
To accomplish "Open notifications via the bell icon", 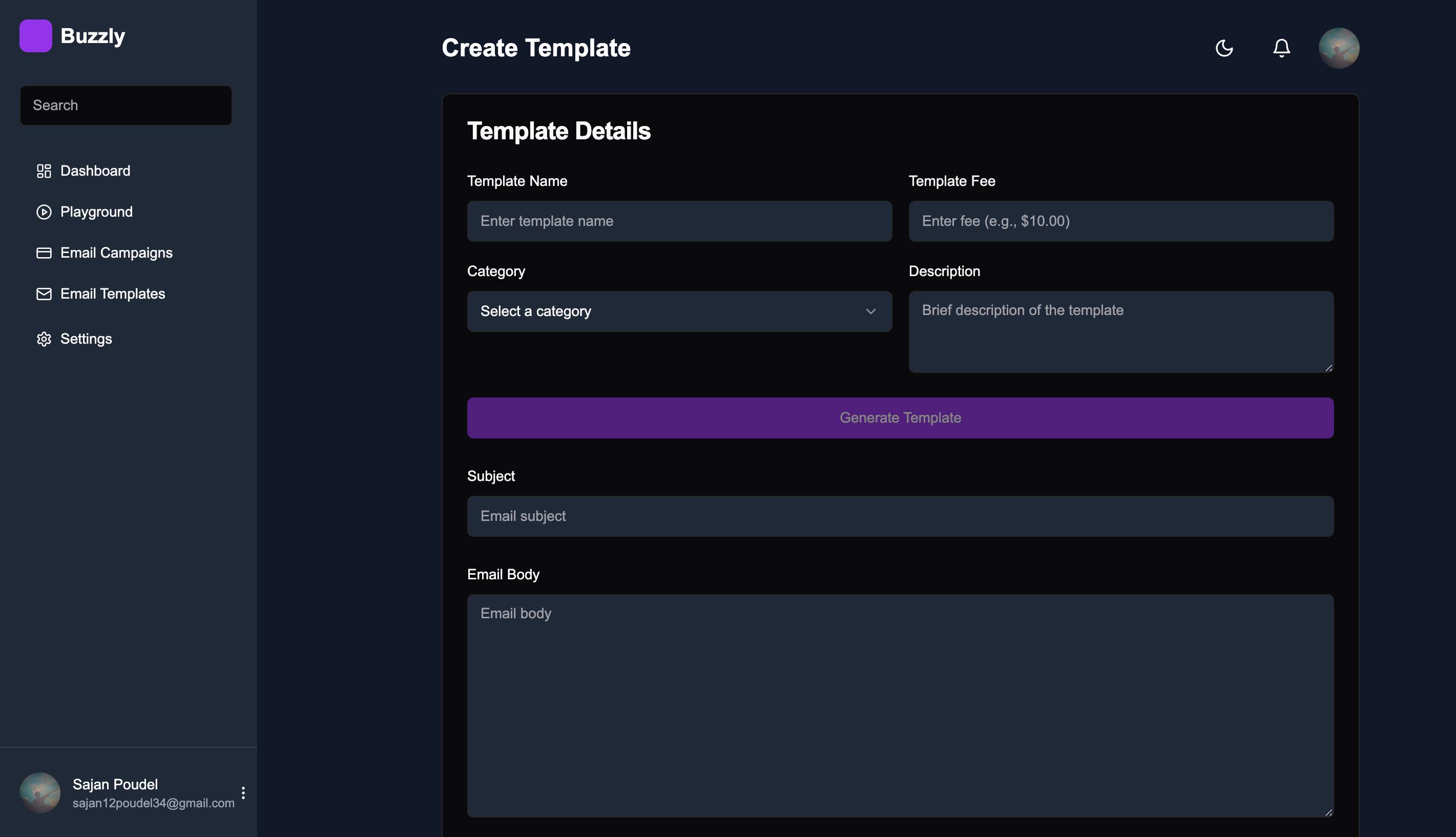I will coord(1281,48).
